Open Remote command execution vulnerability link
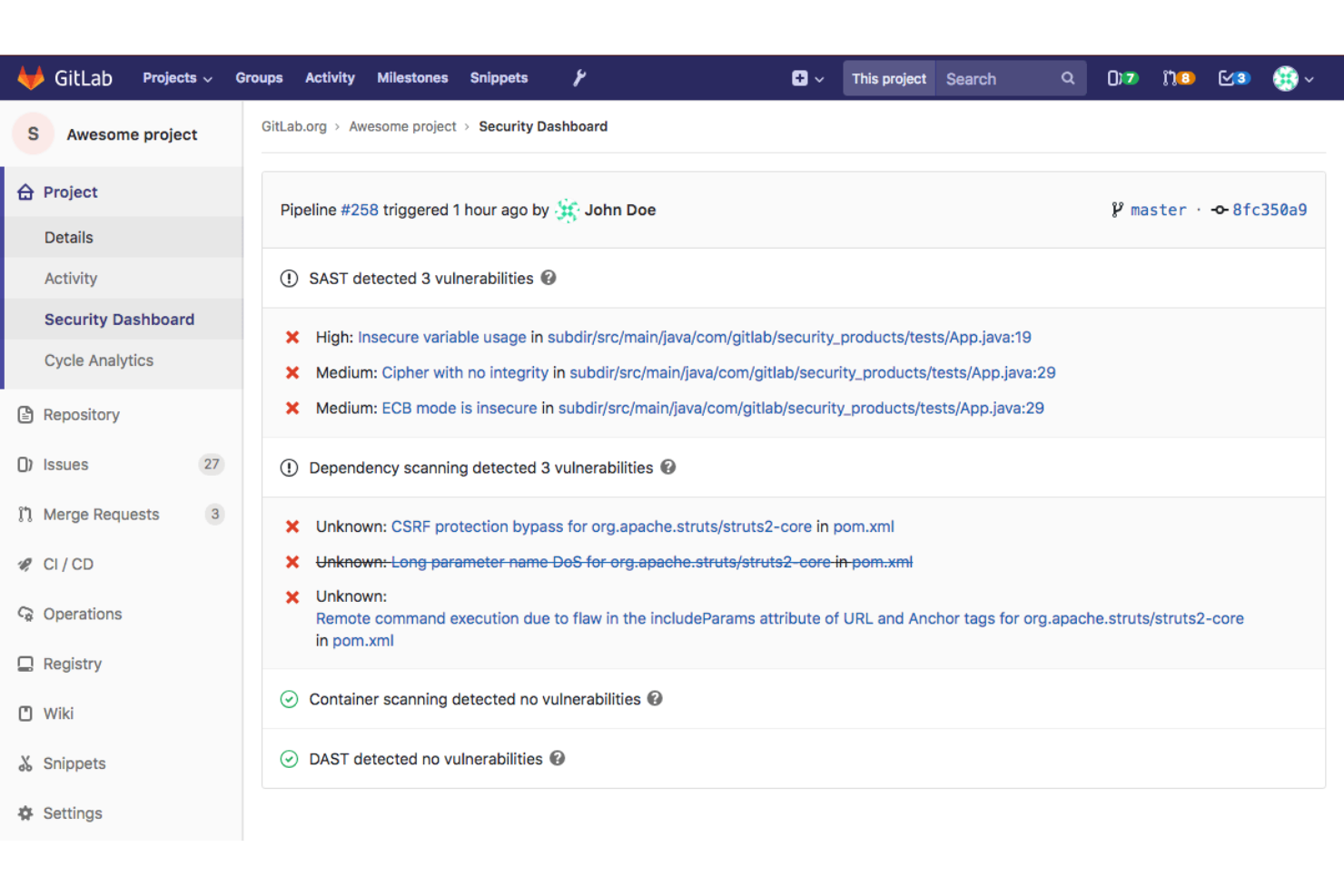Image resolution: width=1344 pixels, height=896 pixels. (780, 618)
